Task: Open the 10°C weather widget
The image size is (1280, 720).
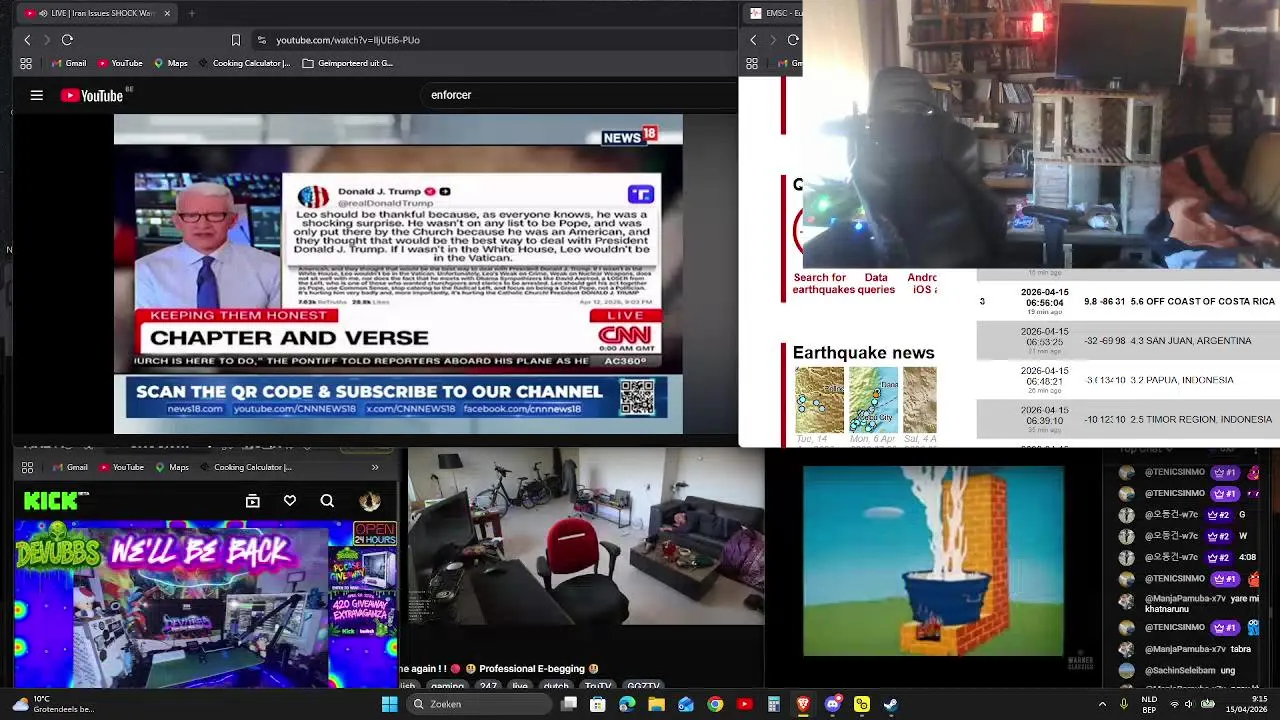Action: click(x=55, y=704)
